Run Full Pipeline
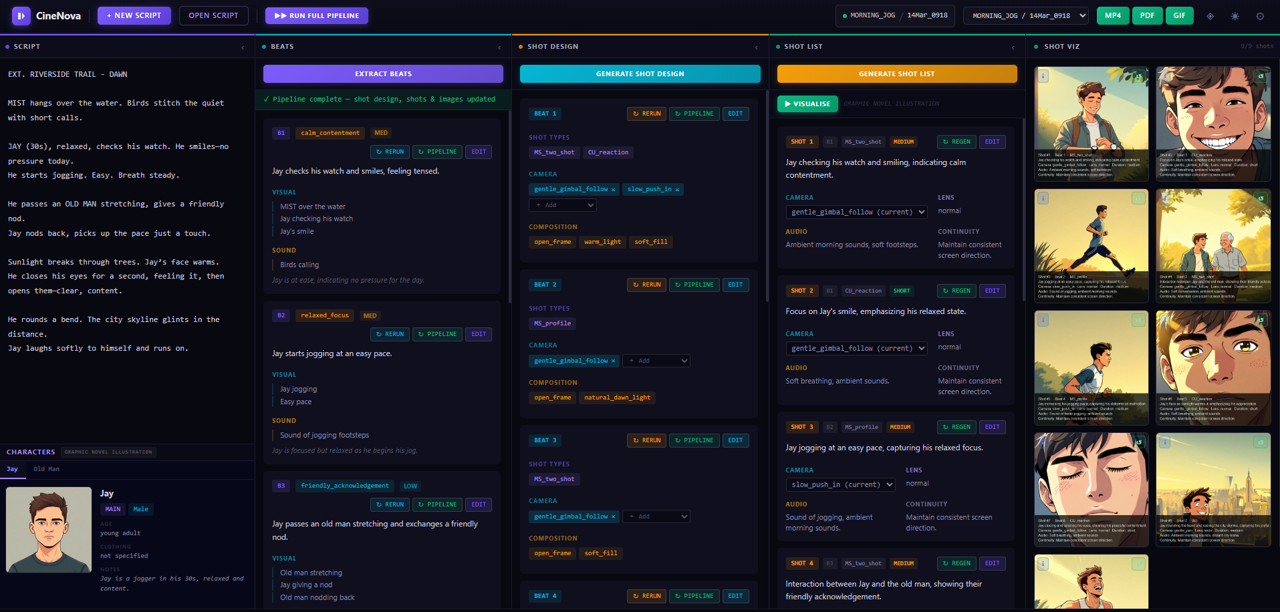The height and width of the screenshot is (612, 1280). [x=317, y=16]
